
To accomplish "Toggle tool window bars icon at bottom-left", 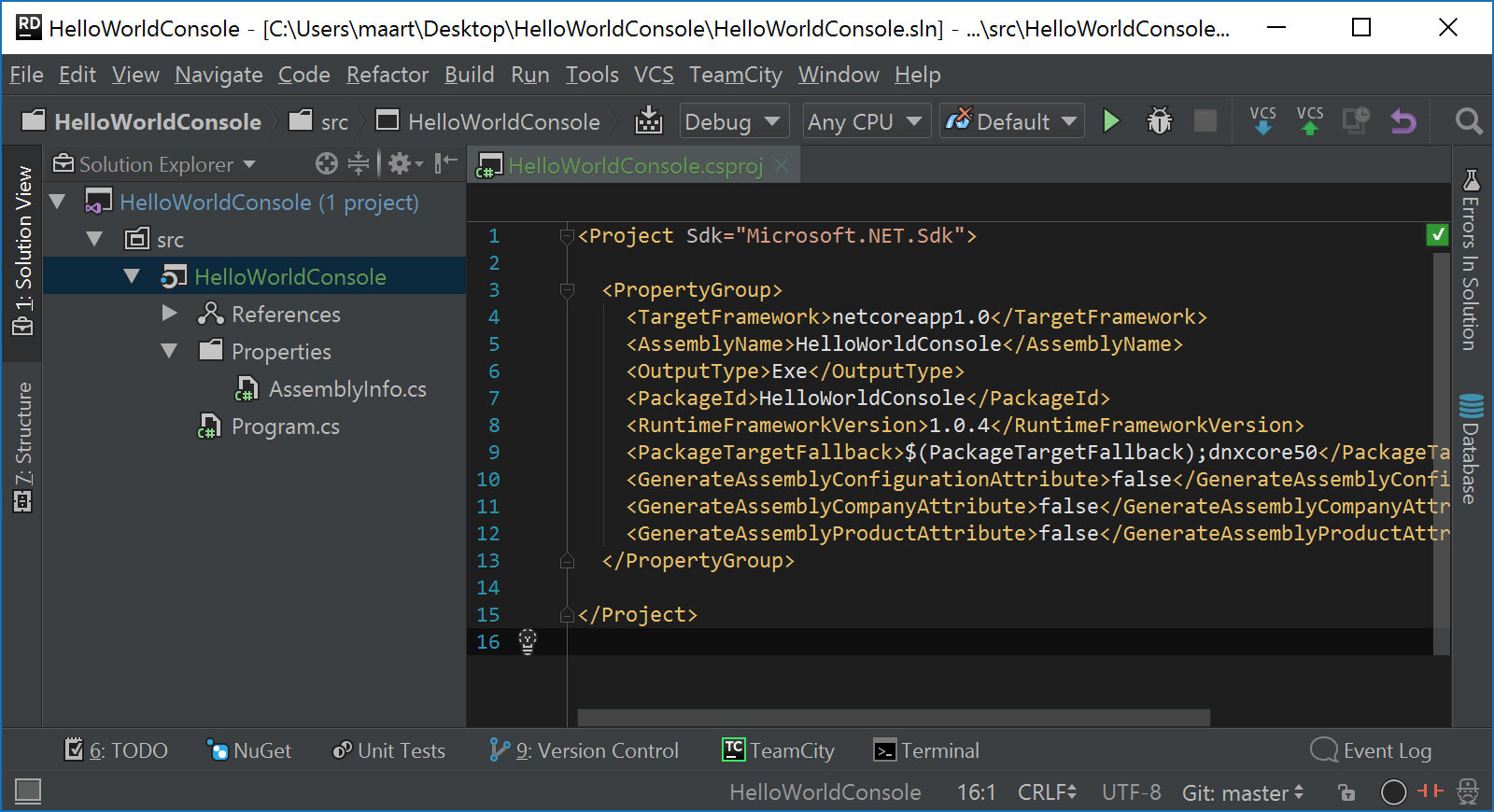I will pos(28,791).
